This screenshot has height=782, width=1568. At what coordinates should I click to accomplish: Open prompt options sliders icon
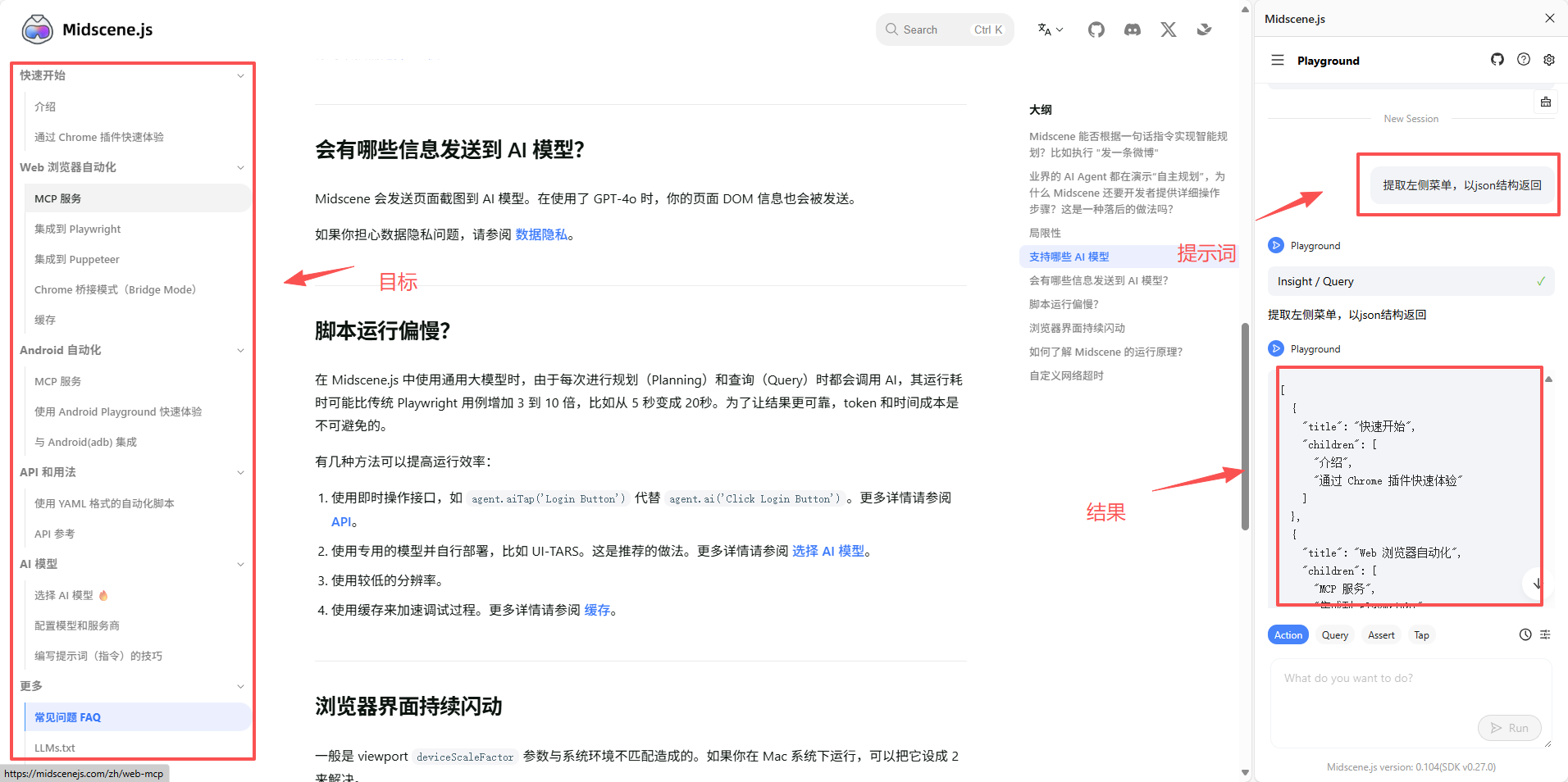1545,634
